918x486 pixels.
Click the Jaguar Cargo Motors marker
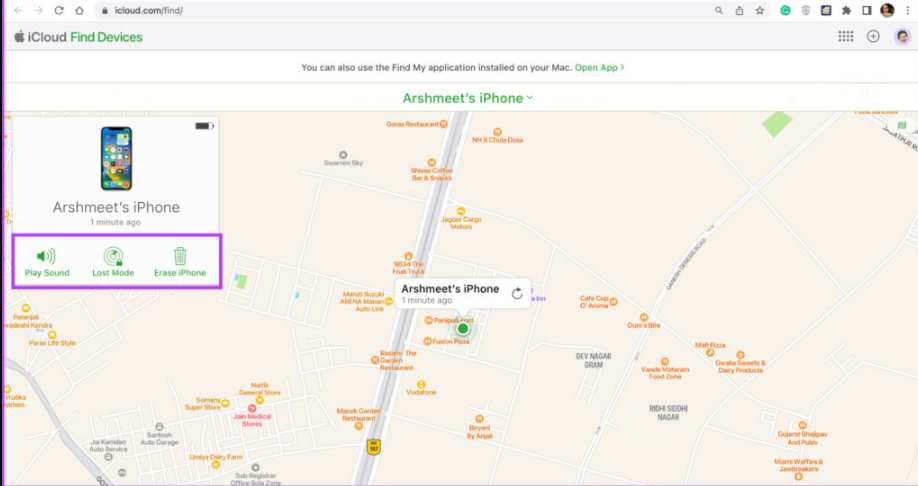point(461,211)
